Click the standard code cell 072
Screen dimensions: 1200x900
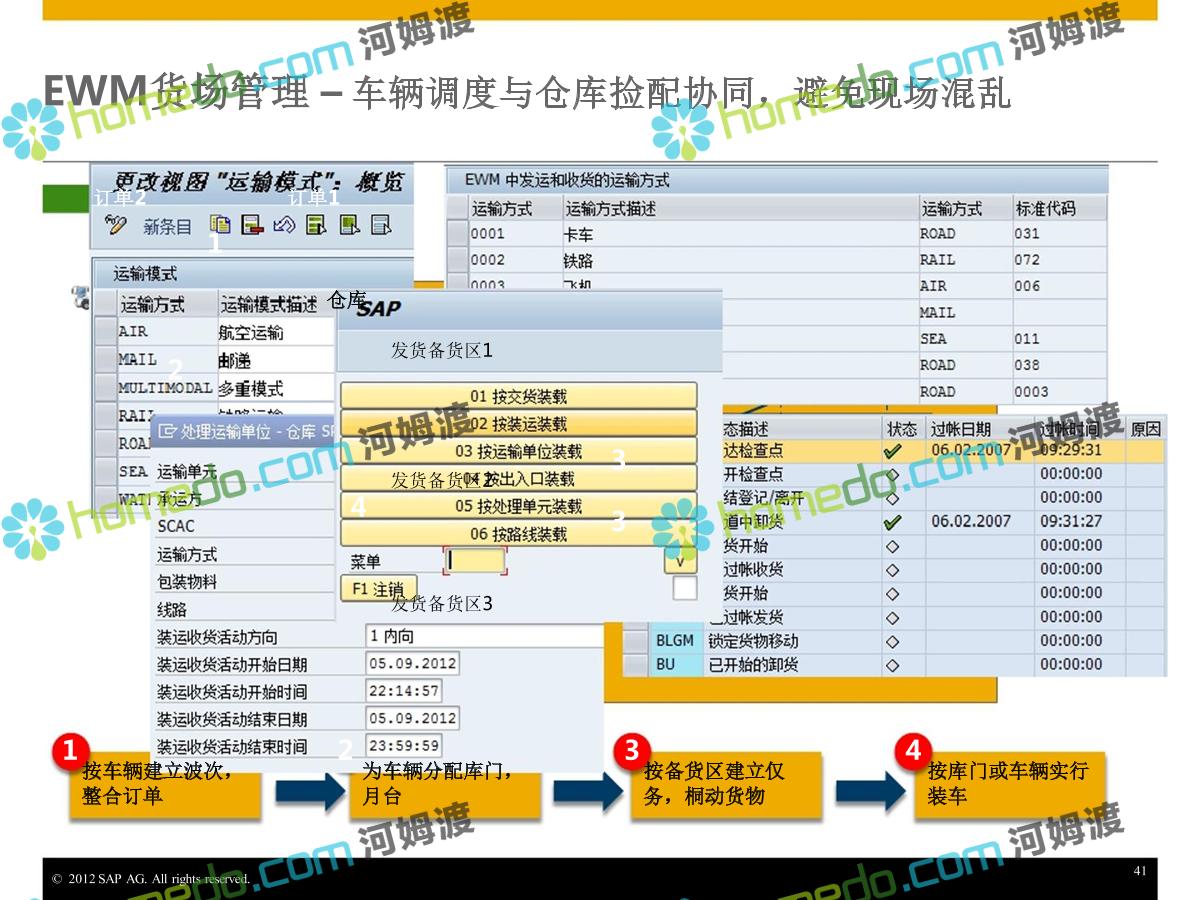tap(1059, 260)
